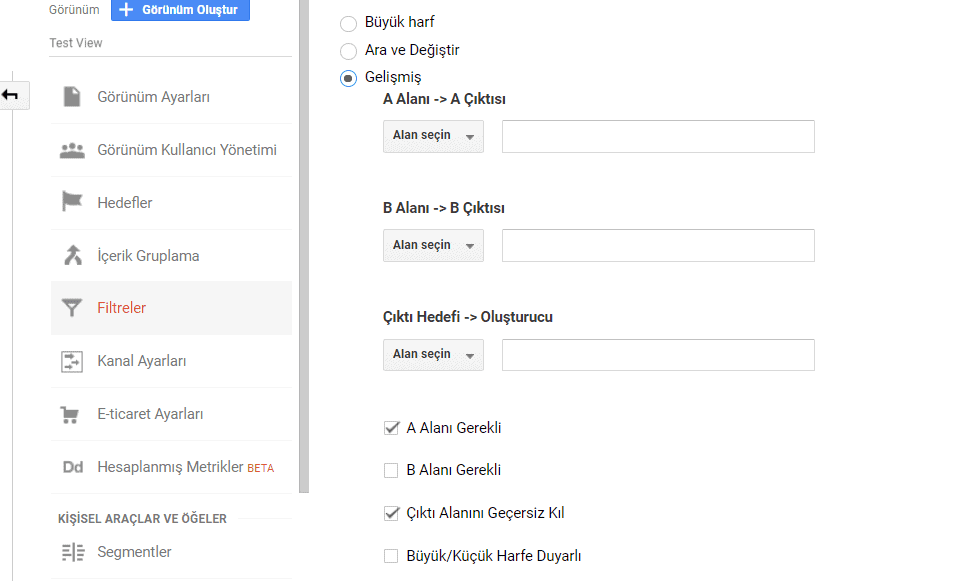Click the Görünüm Kullanıcı Yönetimi people icon

point(72,150)
